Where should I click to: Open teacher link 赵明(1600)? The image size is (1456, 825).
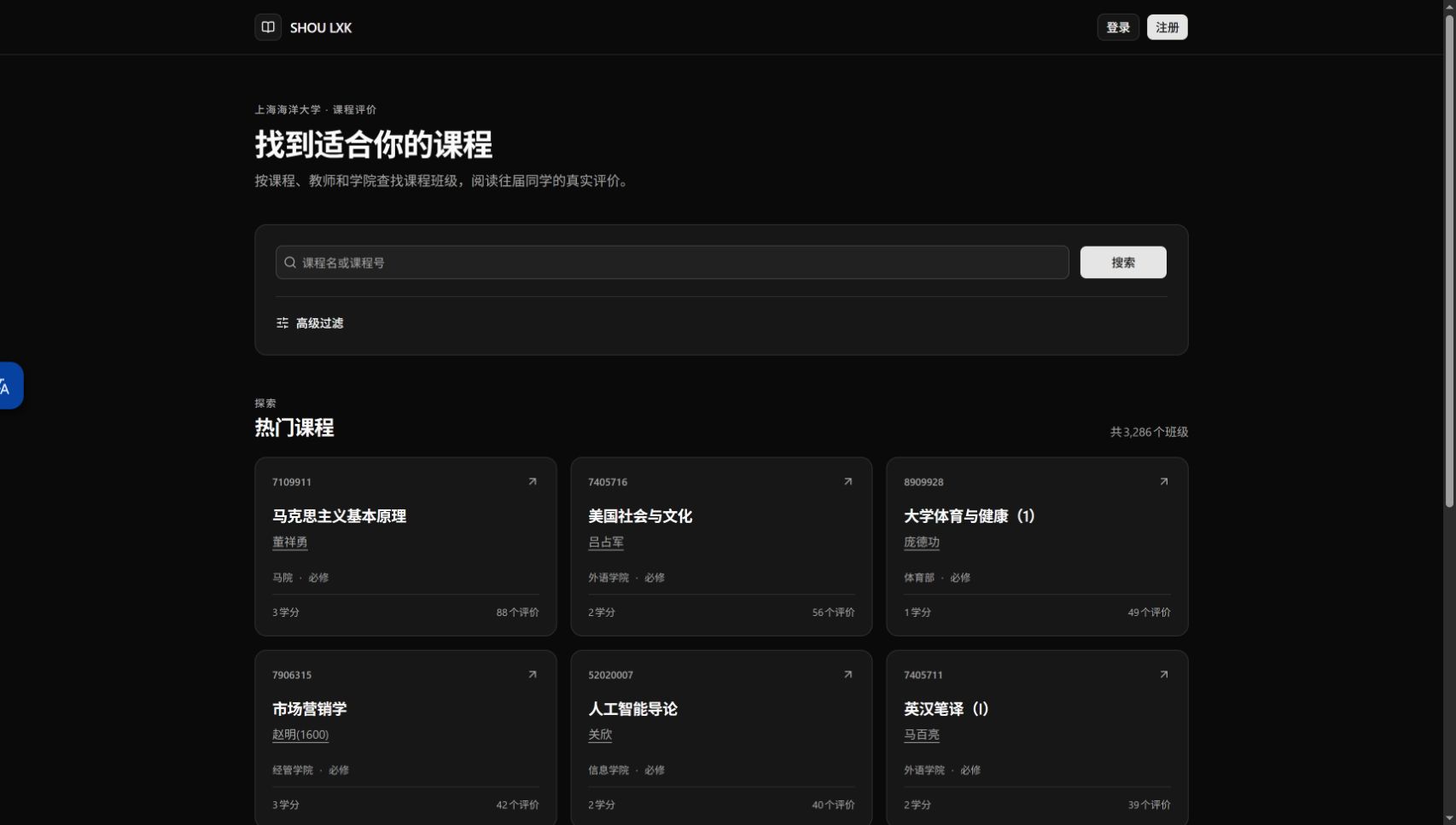click(x=300, y=735)
